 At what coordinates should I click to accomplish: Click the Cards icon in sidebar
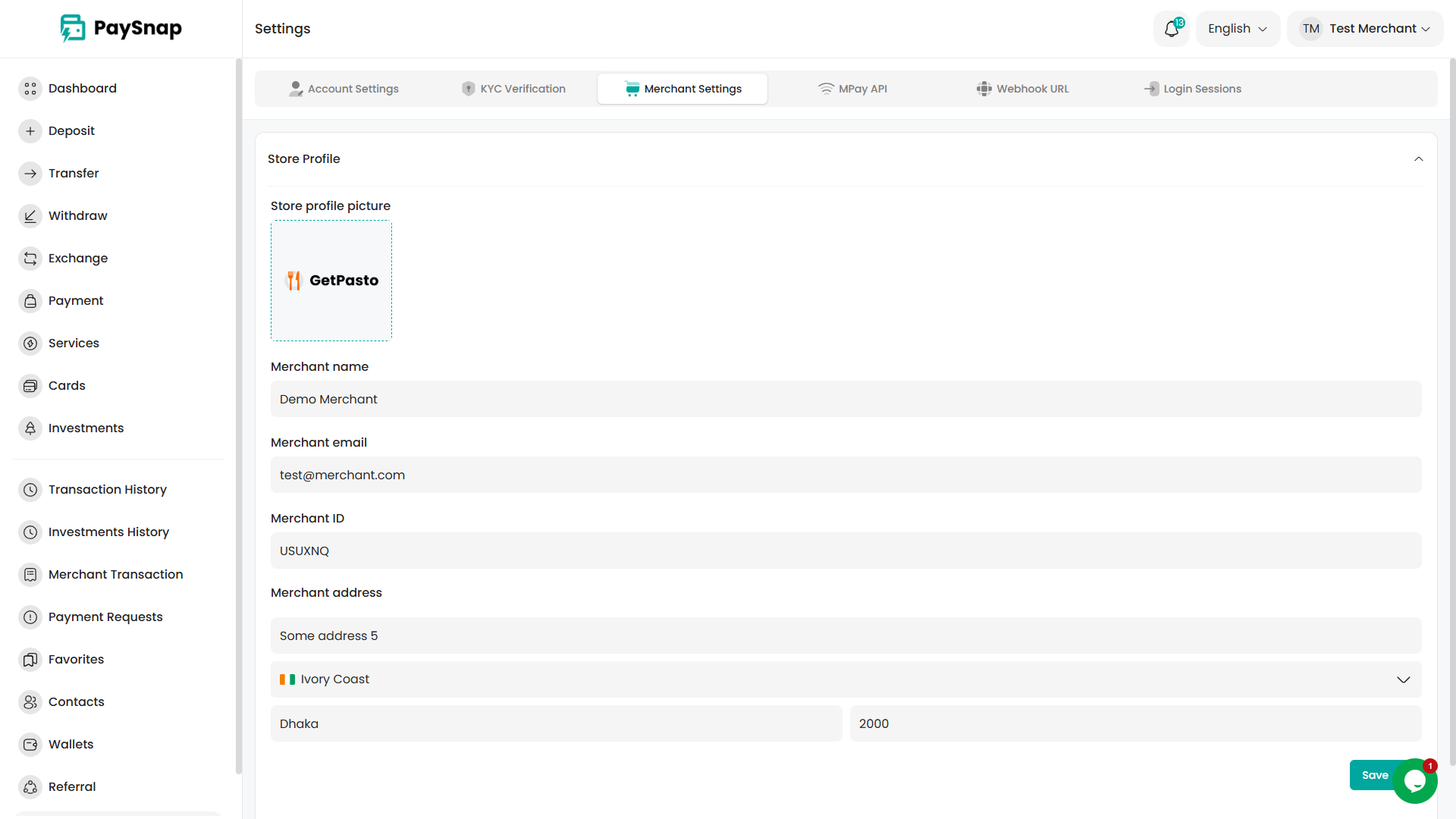click(x=30, y=386)
